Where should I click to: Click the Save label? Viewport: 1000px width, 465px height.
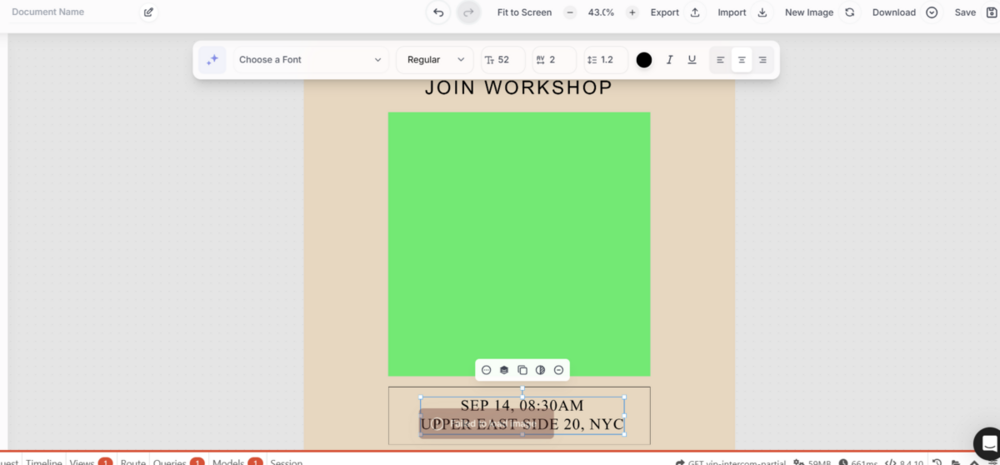click(965, 12)
